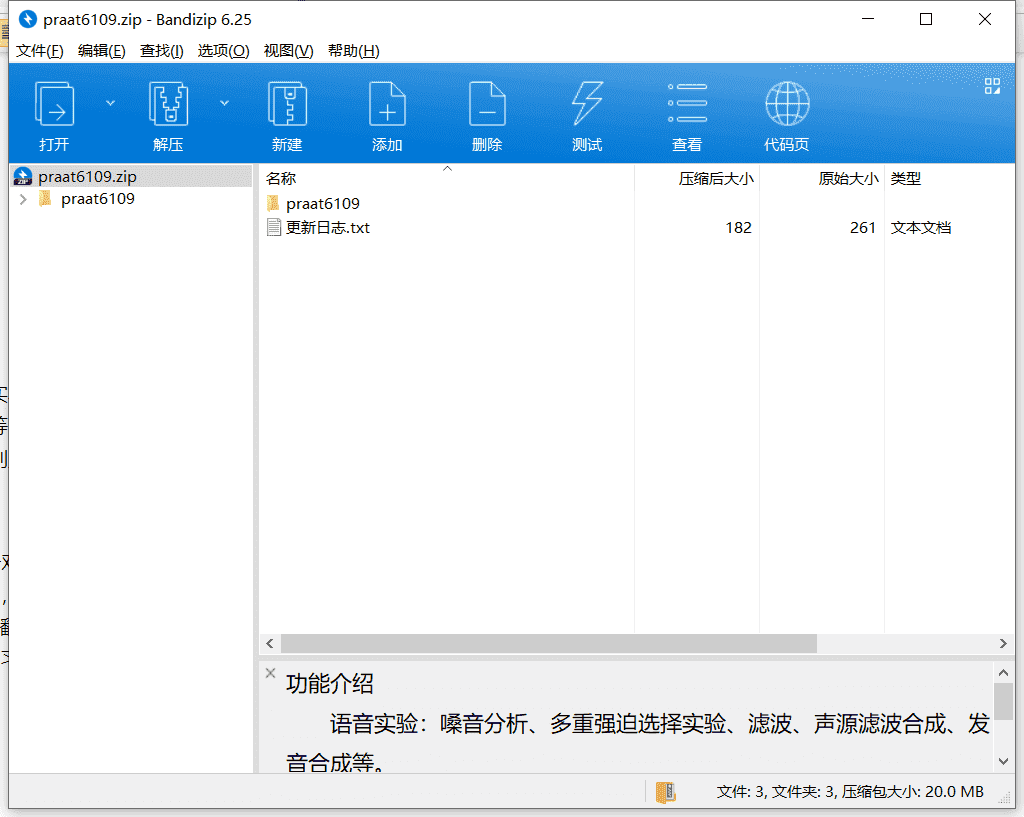Click the Bandizip app icon in title bar
Image resolution: width=1024 pixels, height=817 pixels.
(27, 20)
